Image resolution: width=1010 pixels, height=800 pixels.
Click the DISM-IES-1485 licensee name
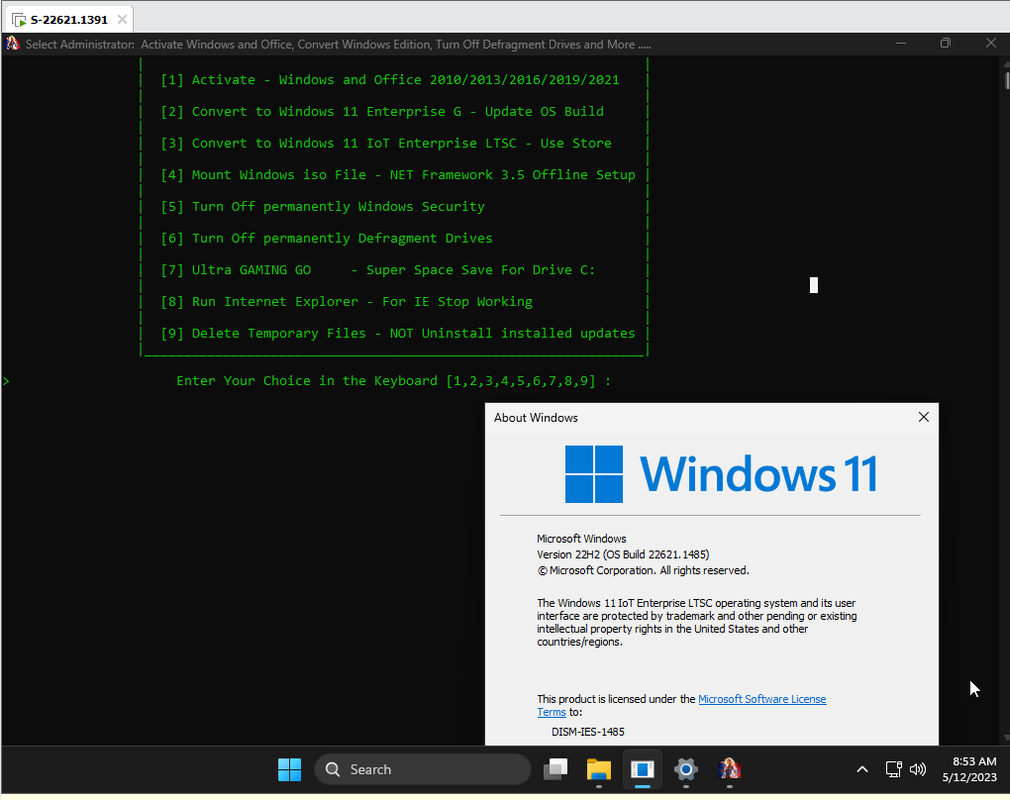coord(587,732)
